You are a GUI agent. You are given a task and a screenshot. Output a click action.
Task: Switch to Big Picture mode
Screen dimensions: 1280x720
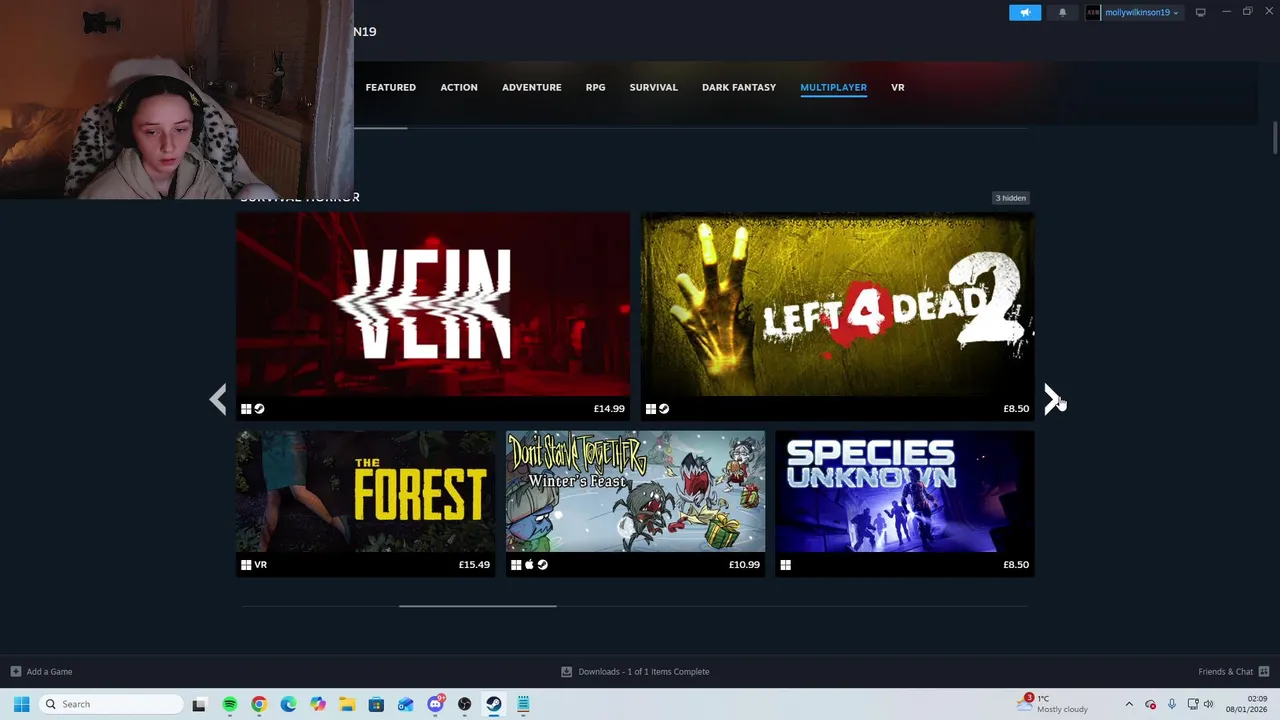click(x=1200, y=12)
